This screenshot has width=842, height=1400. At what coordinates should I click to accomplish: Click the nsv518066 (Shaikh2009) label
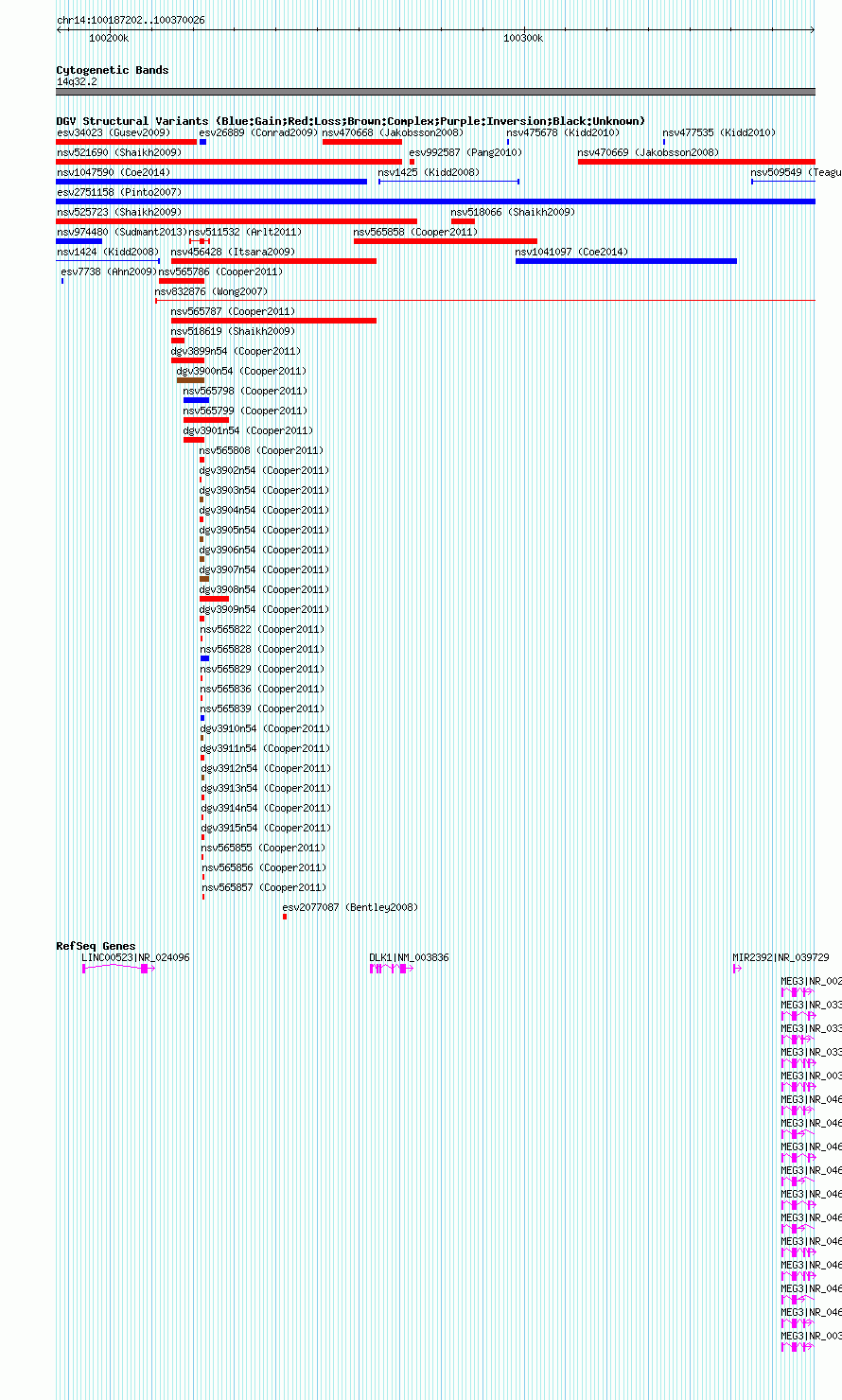[x=513, y=212]
